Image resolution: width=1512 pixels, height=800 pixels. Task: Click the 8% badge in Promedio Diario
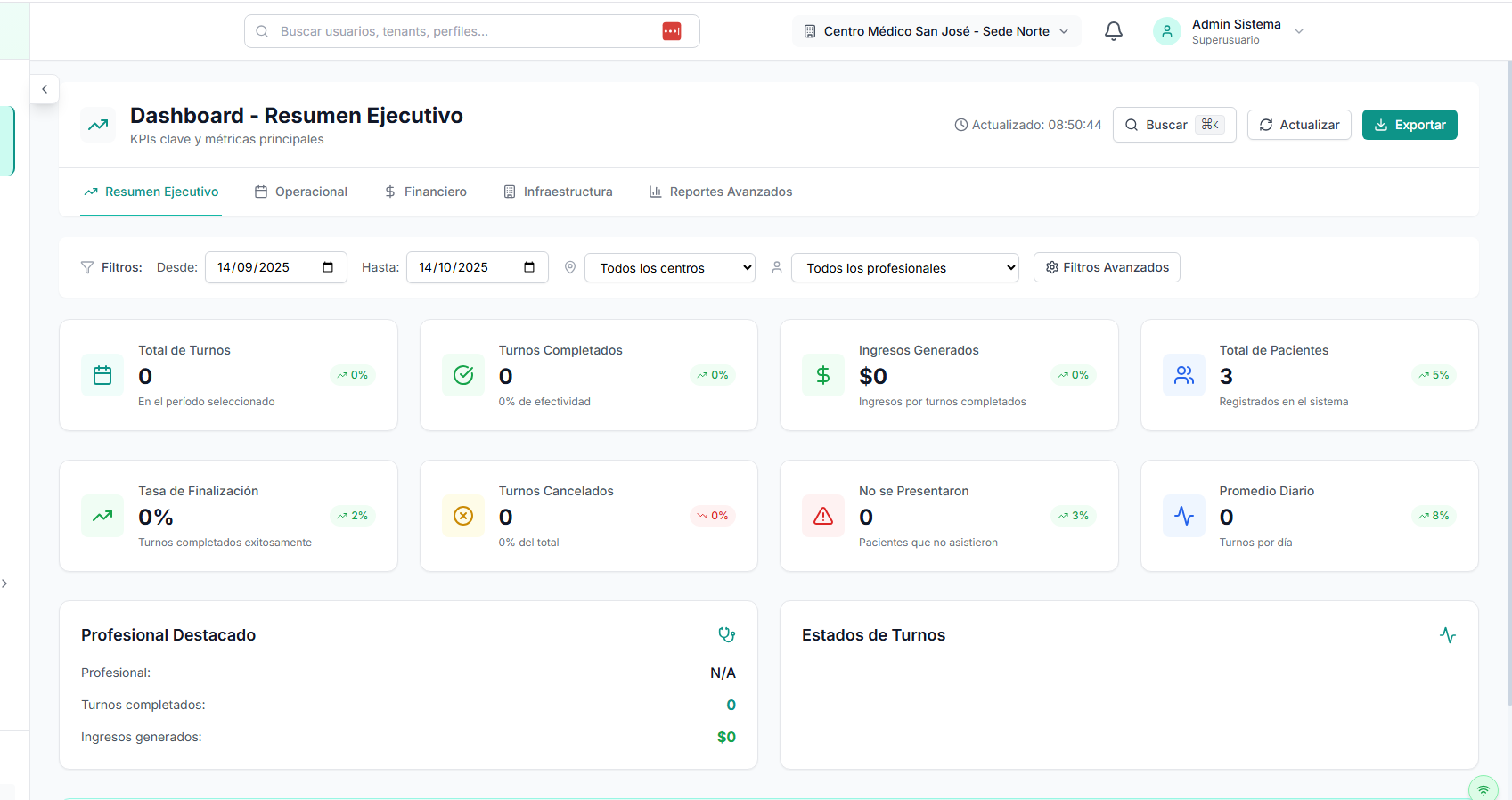[1434, 516]
